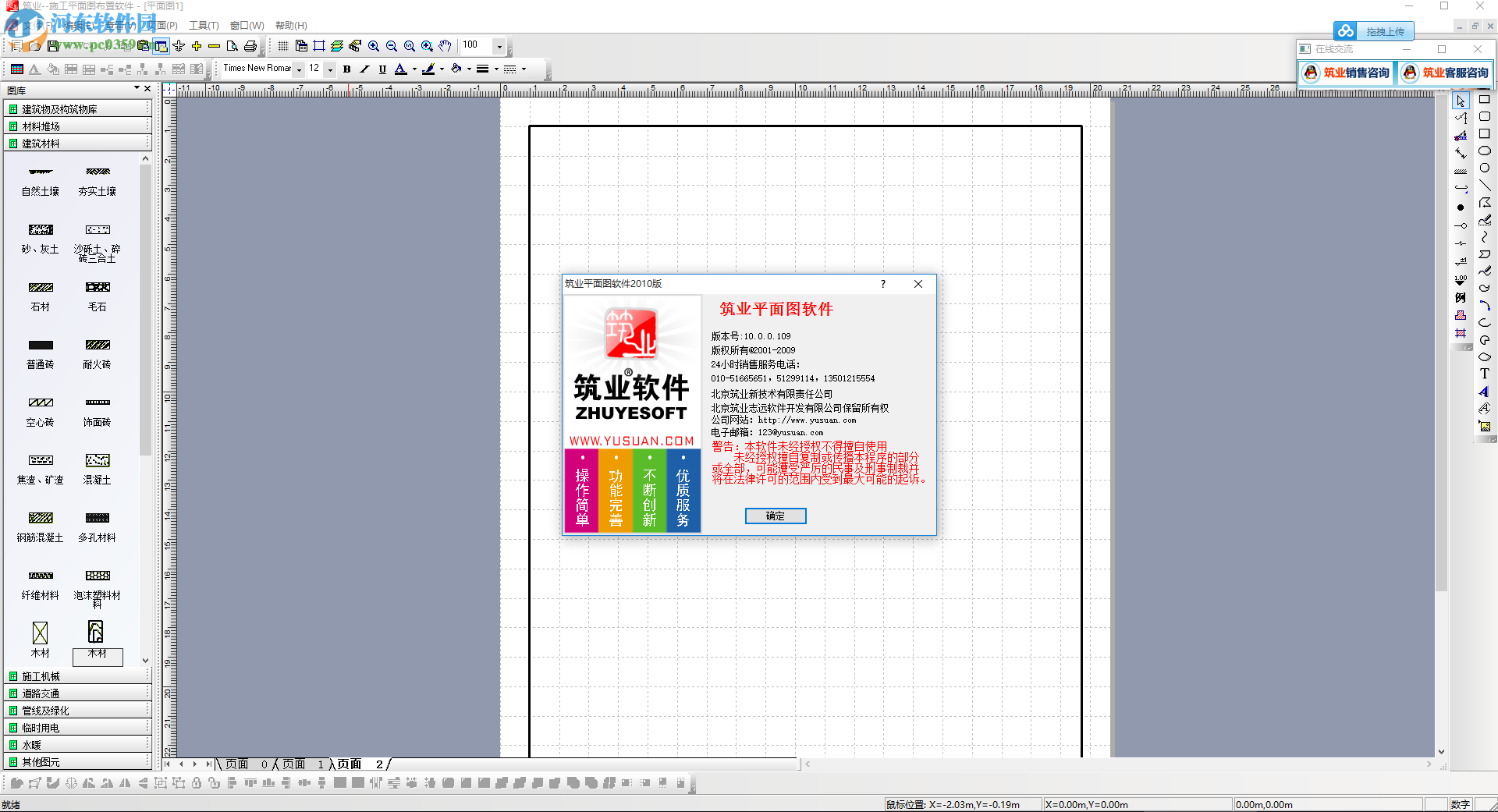The height and width of the screenshot is (812, 1498).
Task: Open the 水暖 library category
Action: (x=78, y=745)
